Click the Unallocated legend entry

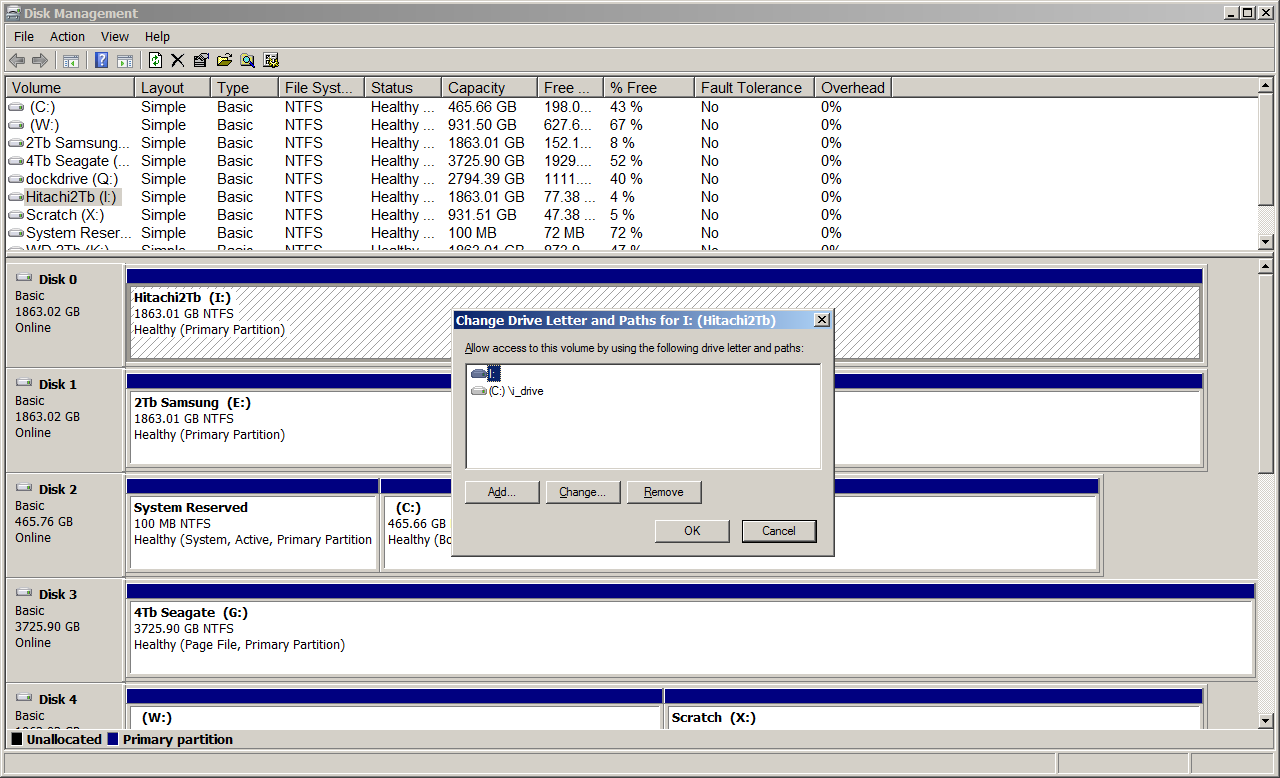point(57,740)
